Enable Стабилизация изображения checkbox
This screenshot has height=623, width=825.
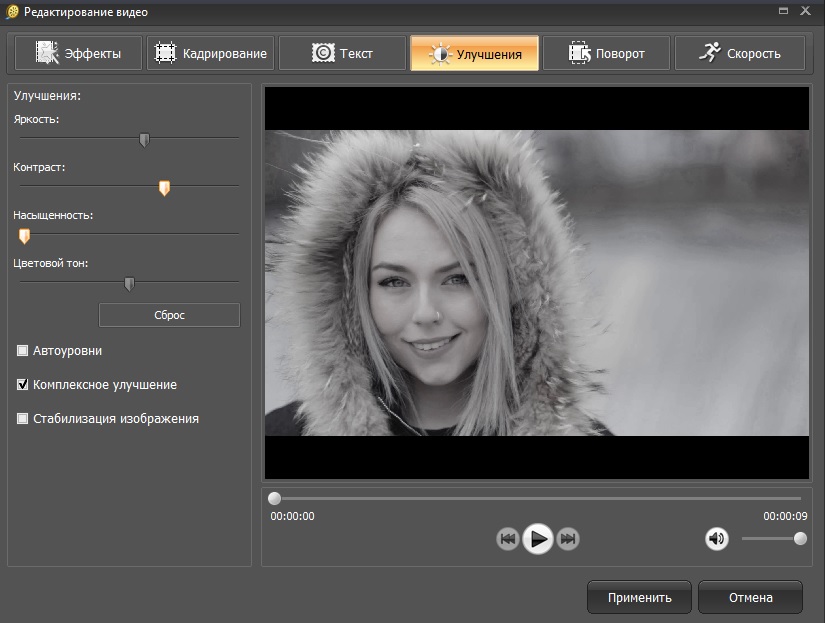click(23, 419)
